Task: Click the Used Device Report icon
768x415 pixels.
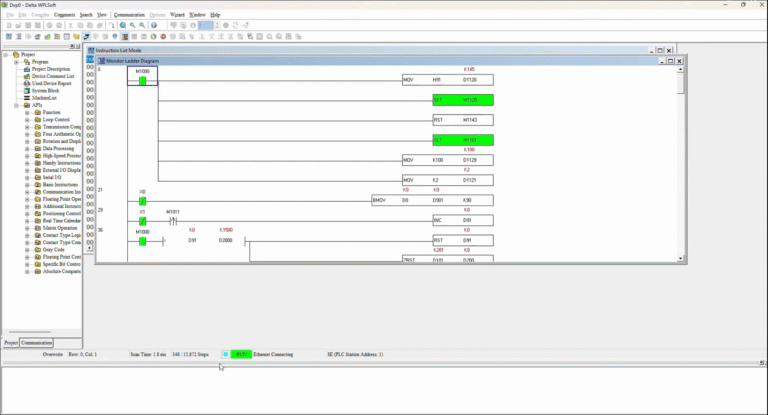Action: pyautogui.click(x=27, y=83)
